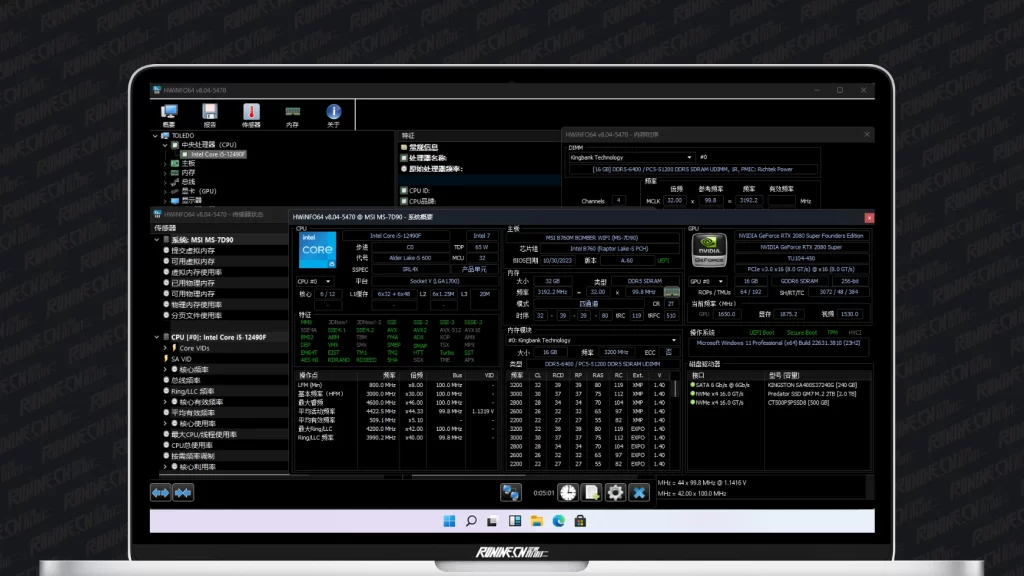Open the Kingbank Technology DIMM dropdown
The width and height of the screenshot is (1024, 576).
point(630,157)
